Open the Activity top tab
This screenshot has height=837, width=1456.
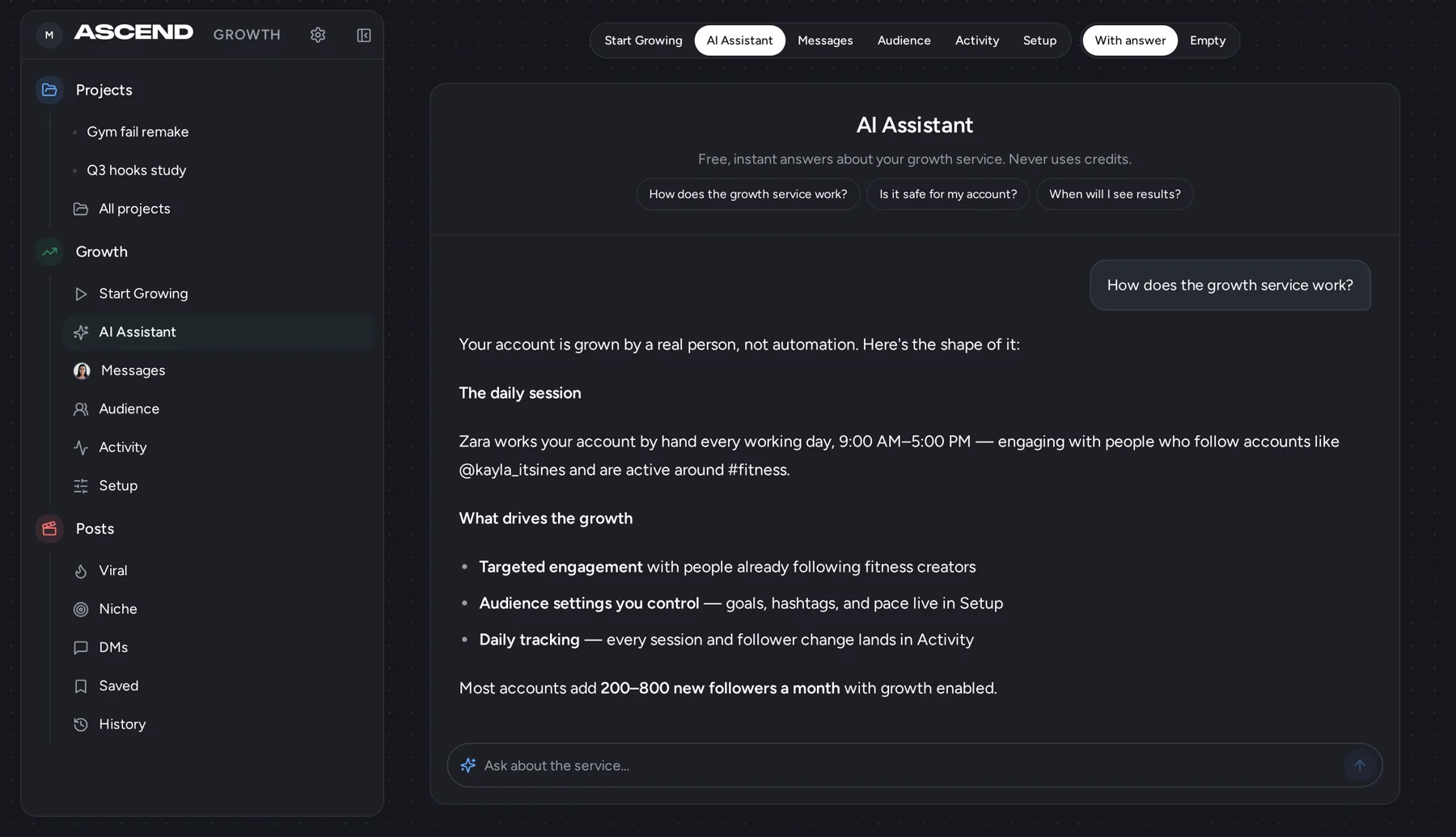(x=977, y=40)
